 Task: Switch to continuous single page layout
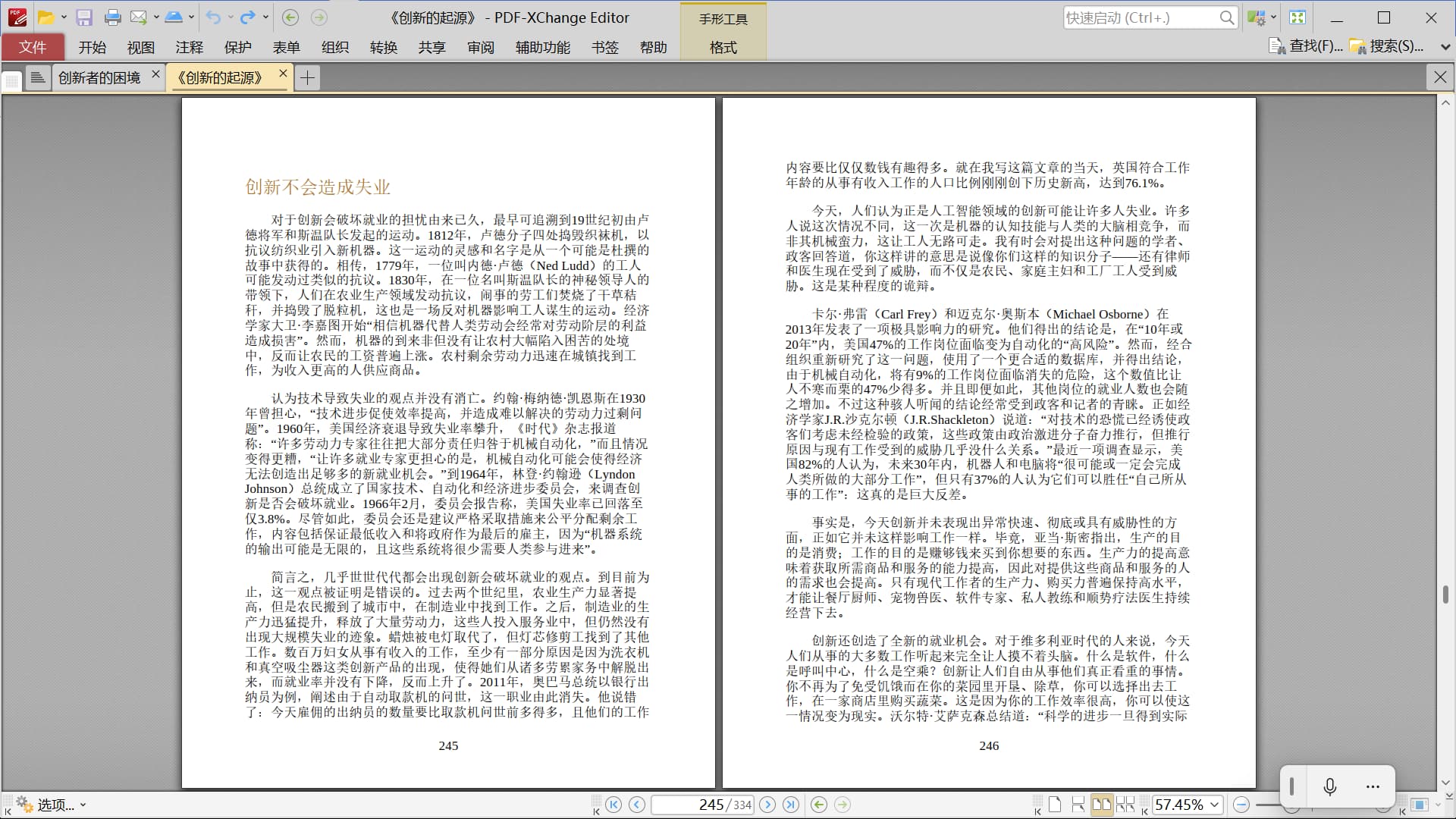coord(1078,805)
